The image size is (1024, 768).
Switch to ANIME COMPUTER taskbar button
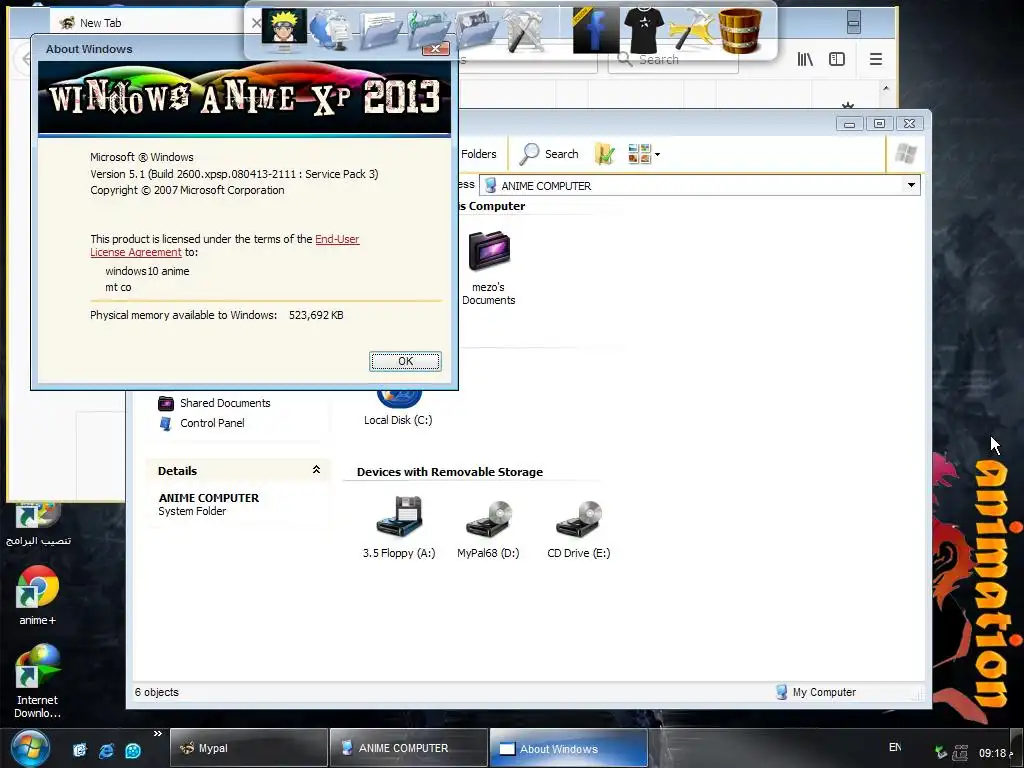click(x=409, y=748)
